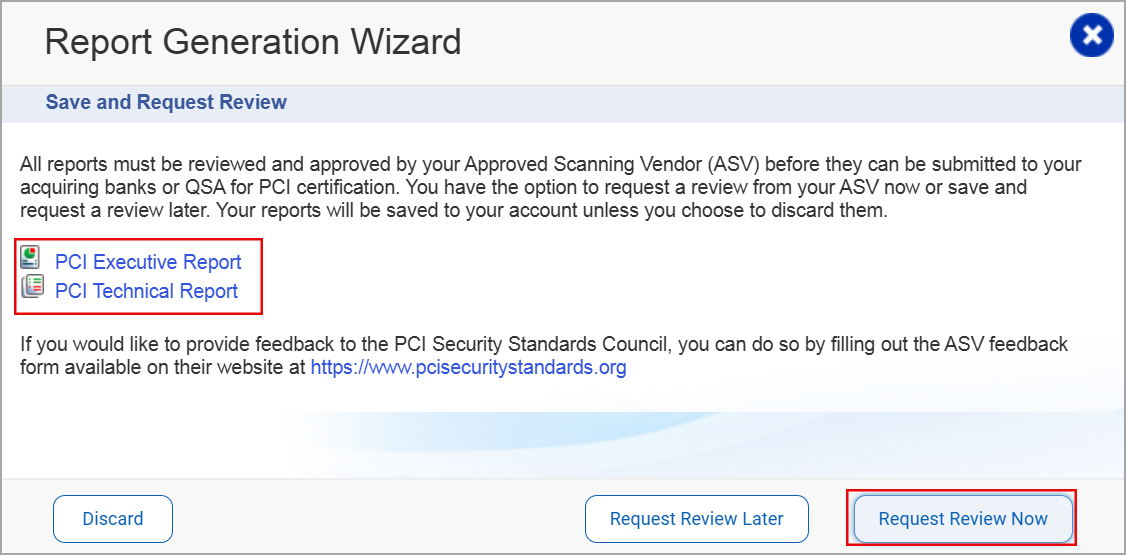Click the Save and Request Review header
Screen dimensions: 1126x555
[x=166, y=102]
